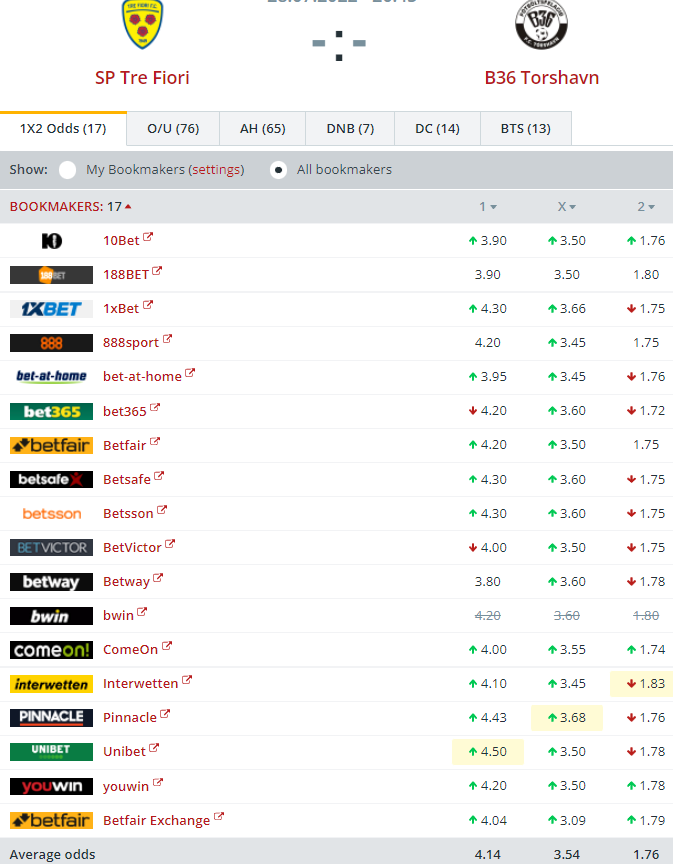Select the My Bookmakers radio option

click(x=67, y=170)
